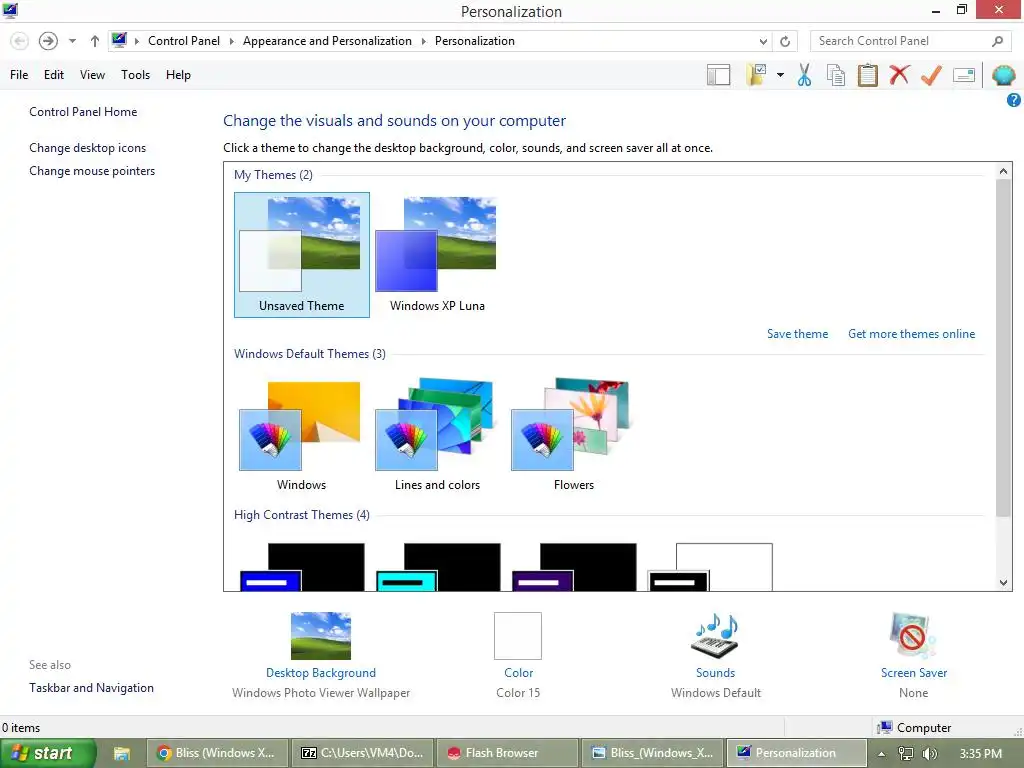This screenshot has width=1024, height=768.
Task: Click the Desktop Background link text
Action: tap(321, 673)
